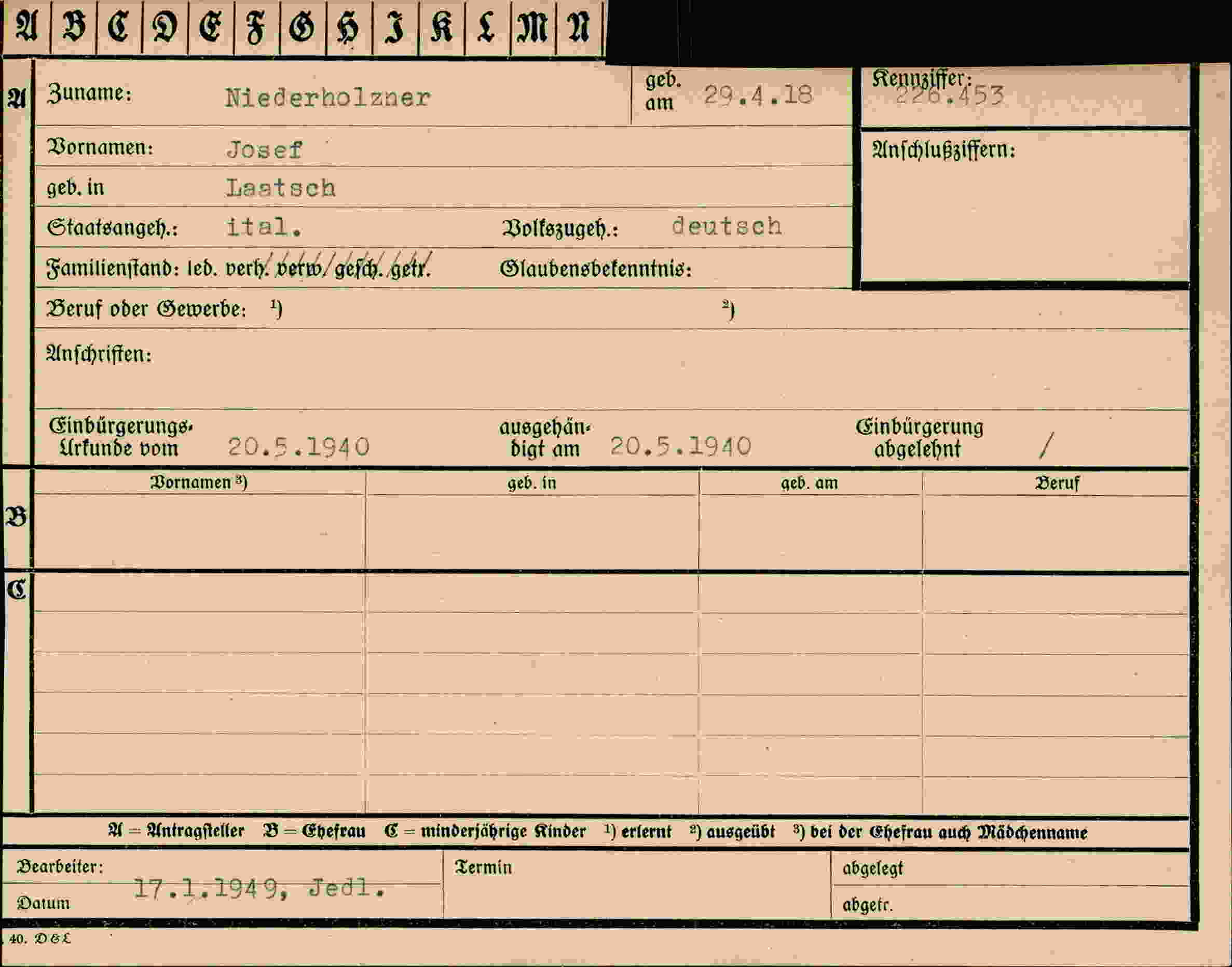Viewport: 1232px width, 967px height.
Task: Select the index tab letter B
Action: [x=73, y=27]
